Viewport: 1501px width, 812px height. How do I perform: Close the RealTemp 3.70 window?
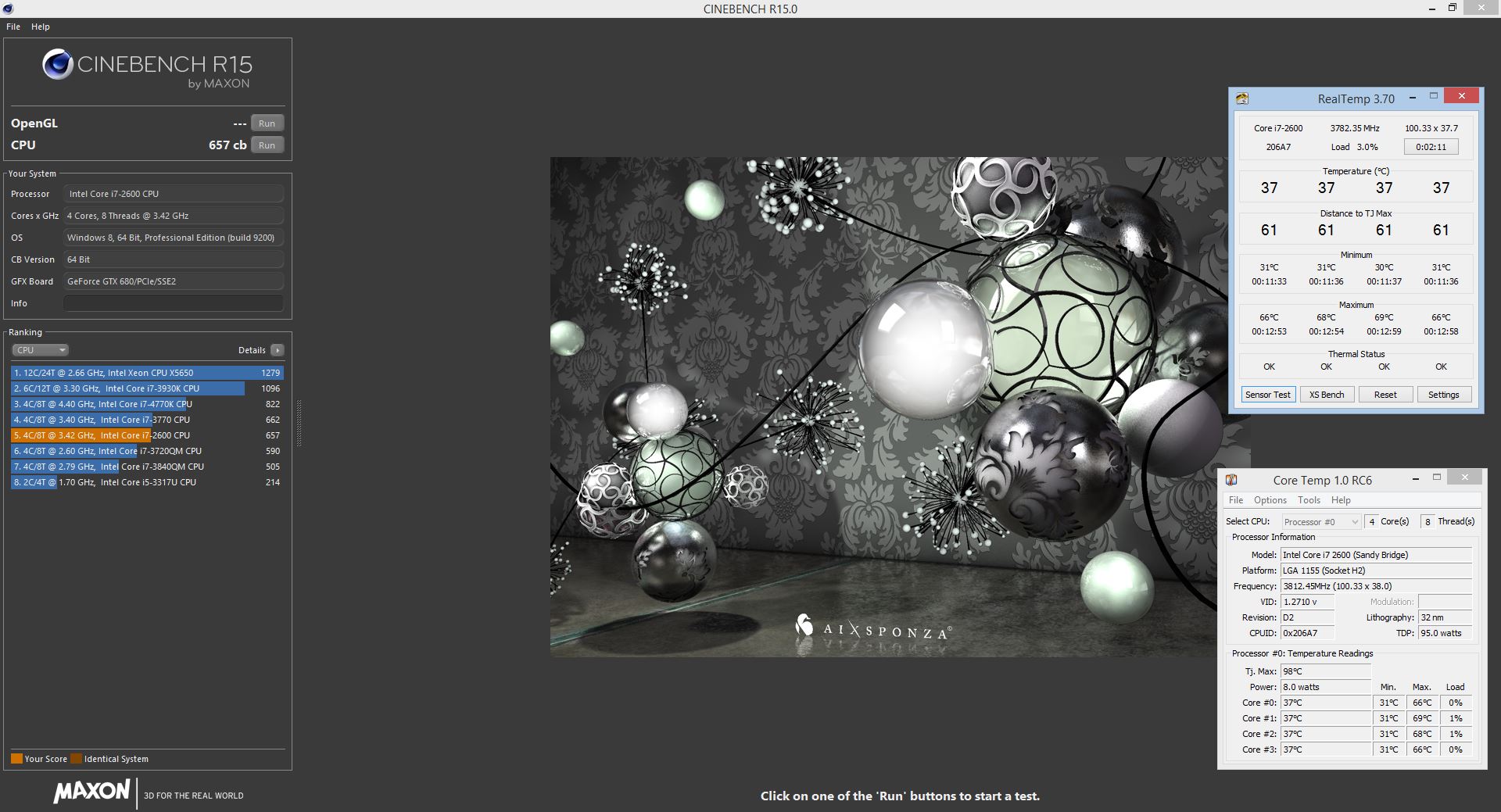(x=1461, y=96)
